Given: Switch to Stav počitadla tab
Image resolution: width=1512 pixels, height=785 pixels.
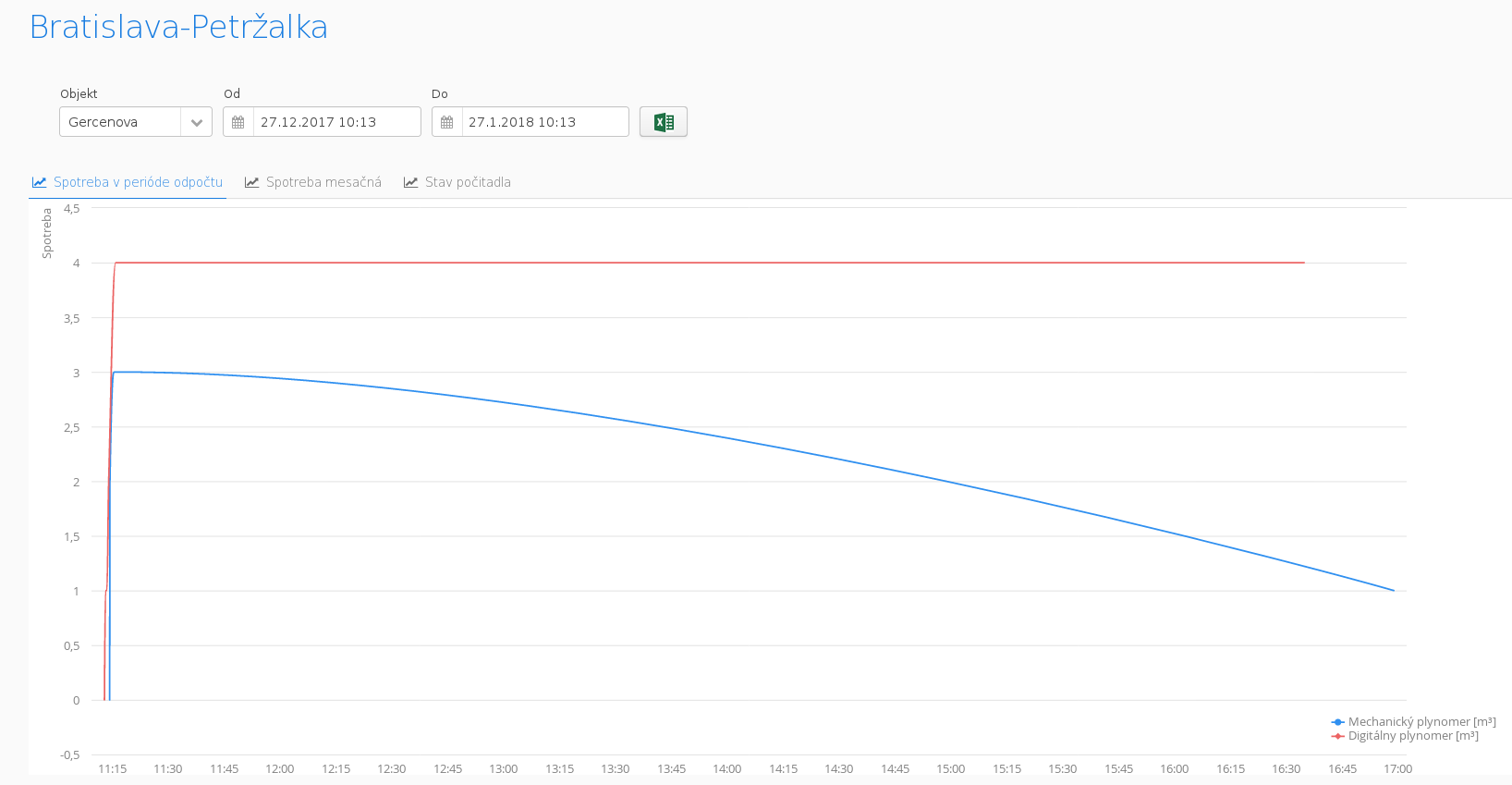Looking at the screenshot, I should pos(468,182).
